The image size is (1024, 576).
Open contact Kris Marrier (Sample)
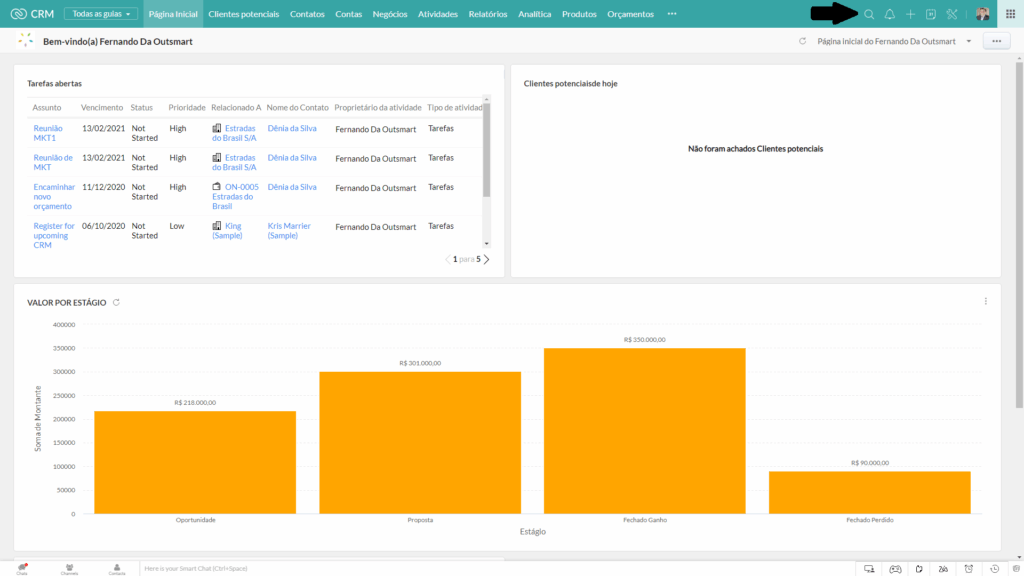pos(289,231)
